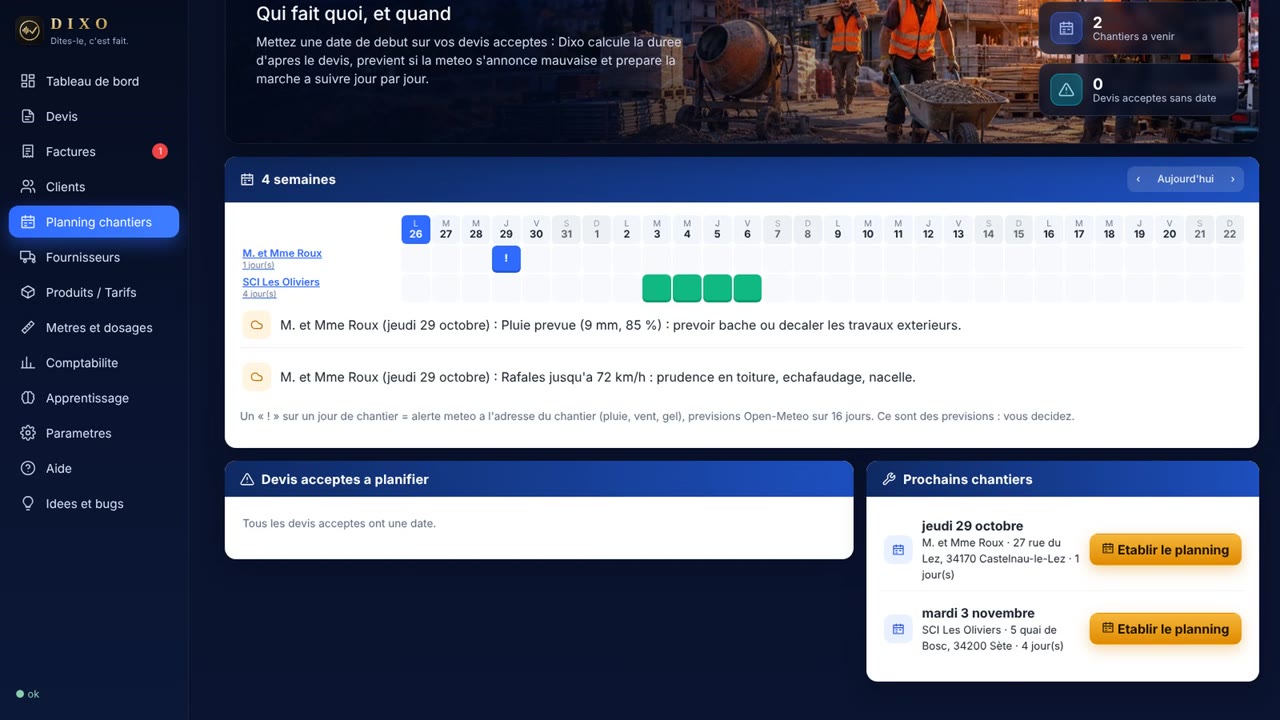
Task: Click the Aide question mark icon
Action: (x=28, y=468)
